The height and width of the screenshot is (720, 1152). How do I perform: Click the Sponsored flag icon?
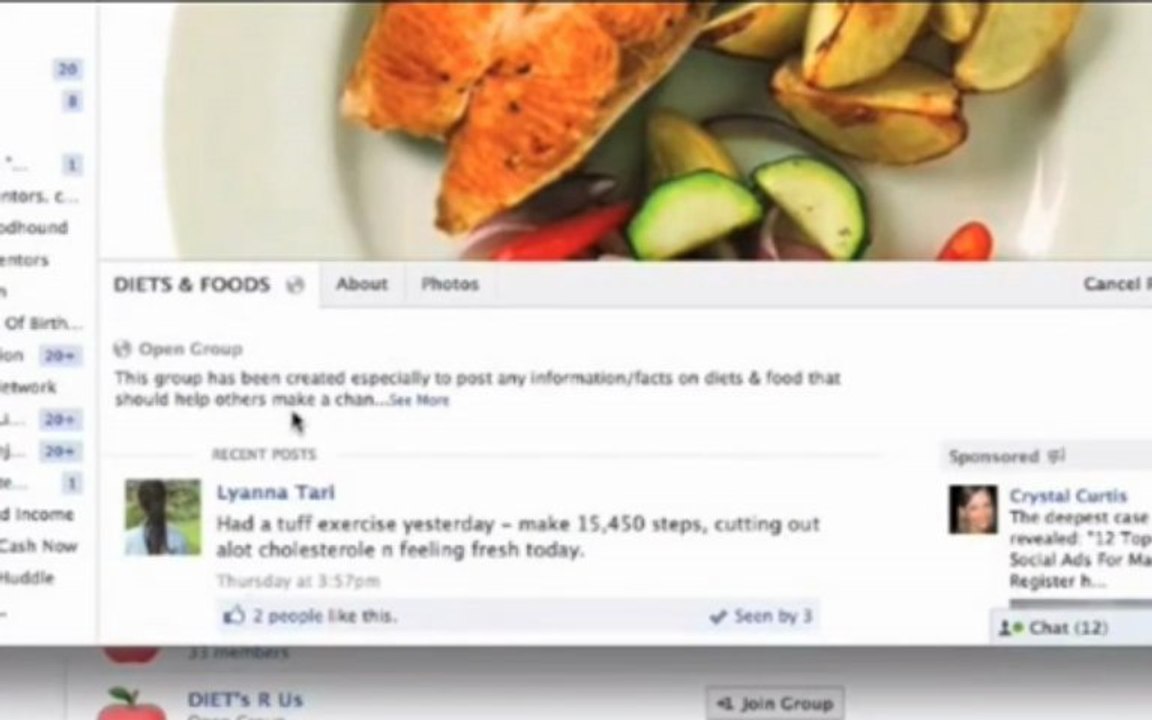pos(1056,456)
